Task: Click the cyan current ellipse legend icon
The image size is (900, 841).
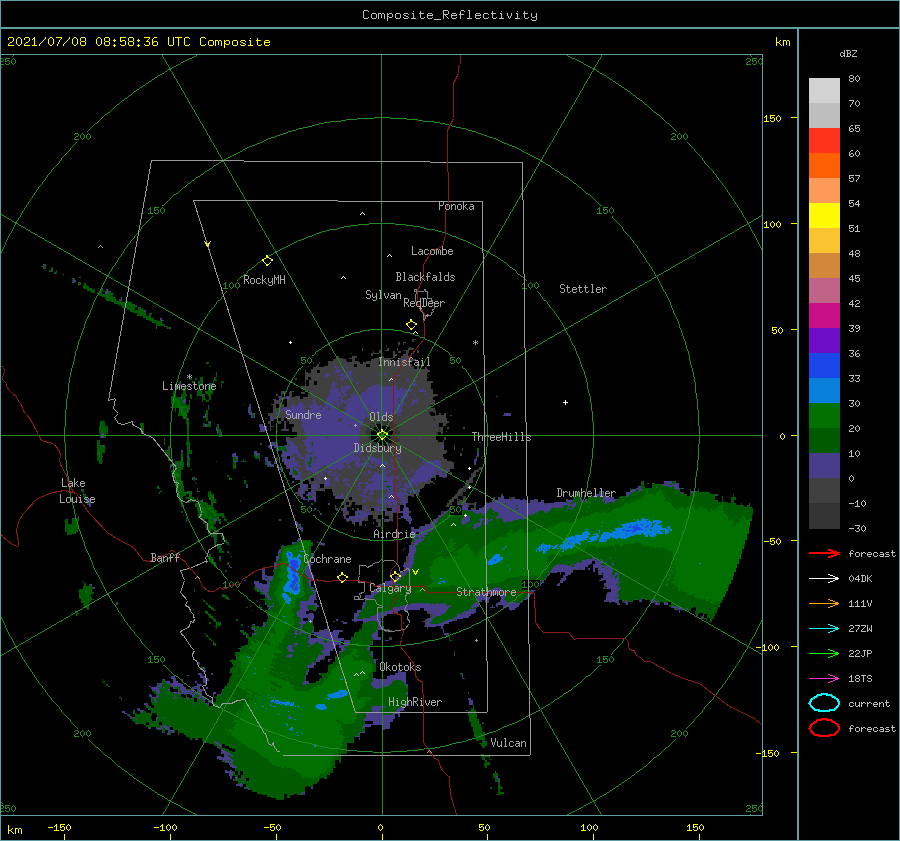Action: click(824, 703)
